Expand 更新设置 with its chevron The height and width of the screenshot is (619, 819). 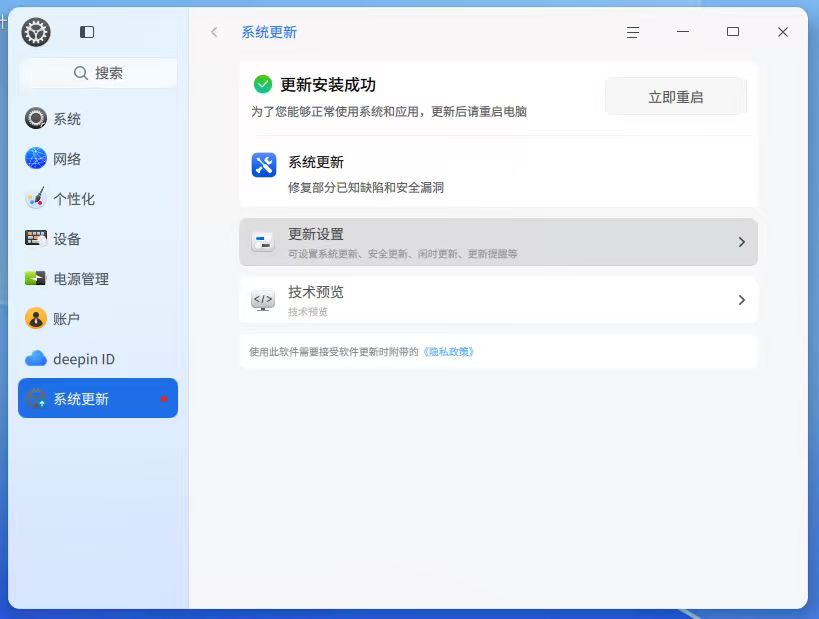[x=742, y=242]
